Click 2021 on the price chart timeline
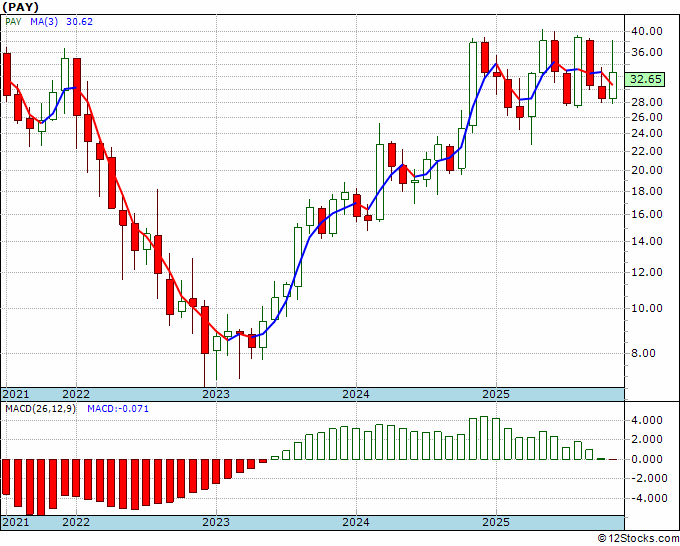 (16, 394)
